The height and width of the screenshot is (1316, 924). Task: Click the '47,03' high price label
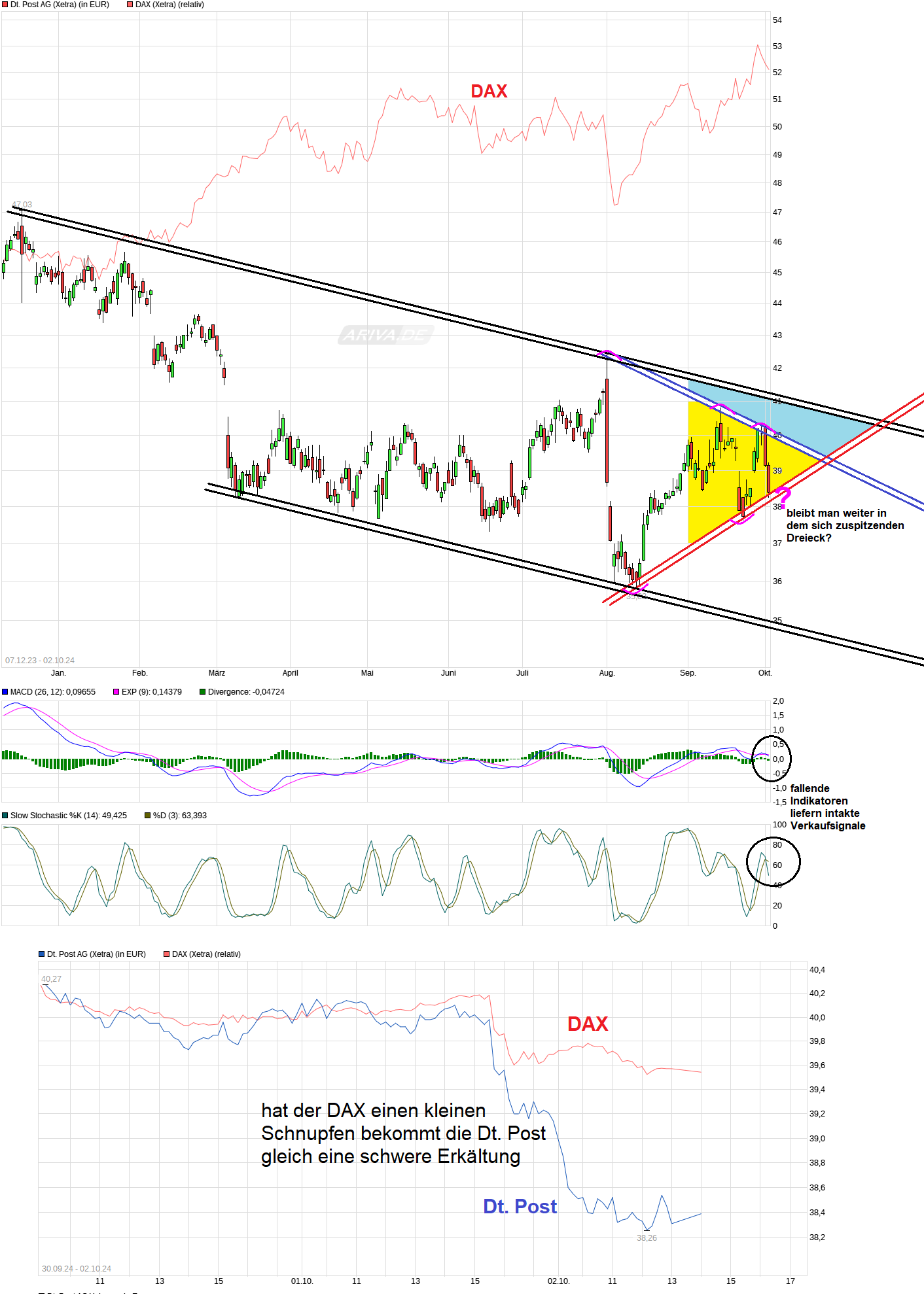tap(22, 205)
